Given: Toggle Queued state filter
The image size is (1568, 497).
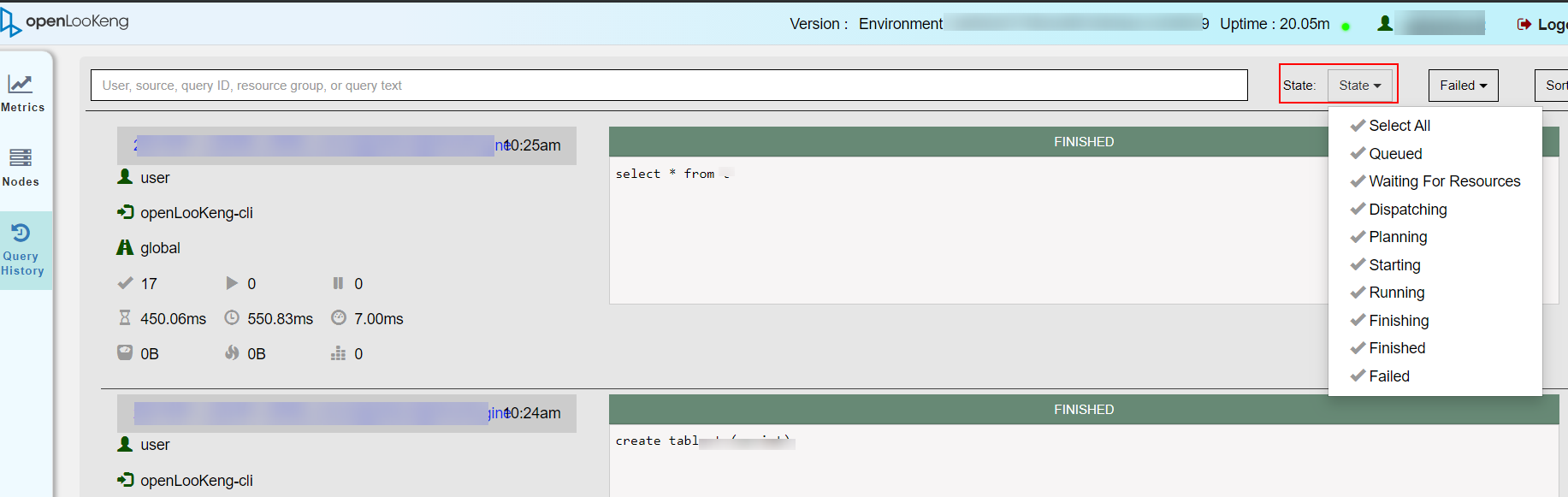Looking at the screenshot, I should pos(1386,154).
